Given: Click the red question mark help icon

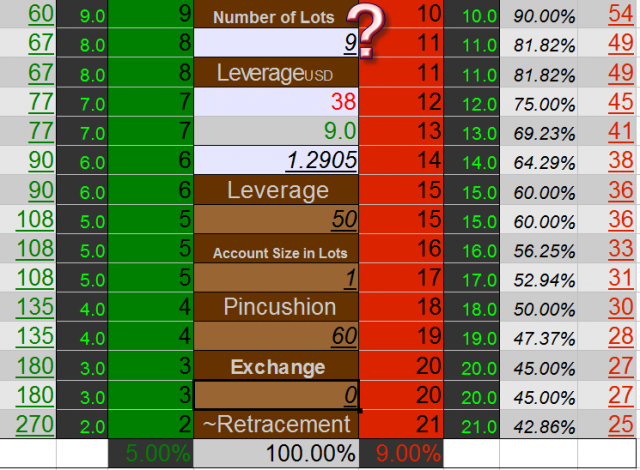Looking at the screenshot, I should click(367, 30).
